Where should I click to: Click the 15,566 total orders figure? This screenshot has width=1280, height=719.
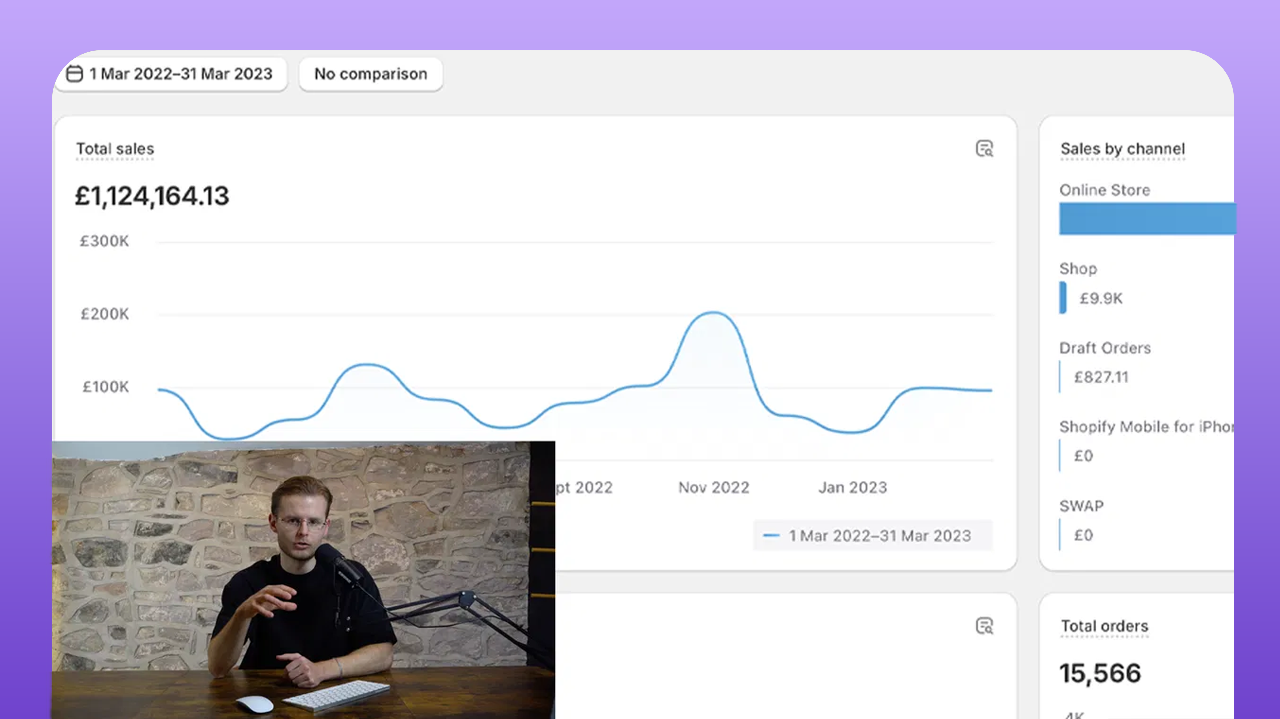1100,673
